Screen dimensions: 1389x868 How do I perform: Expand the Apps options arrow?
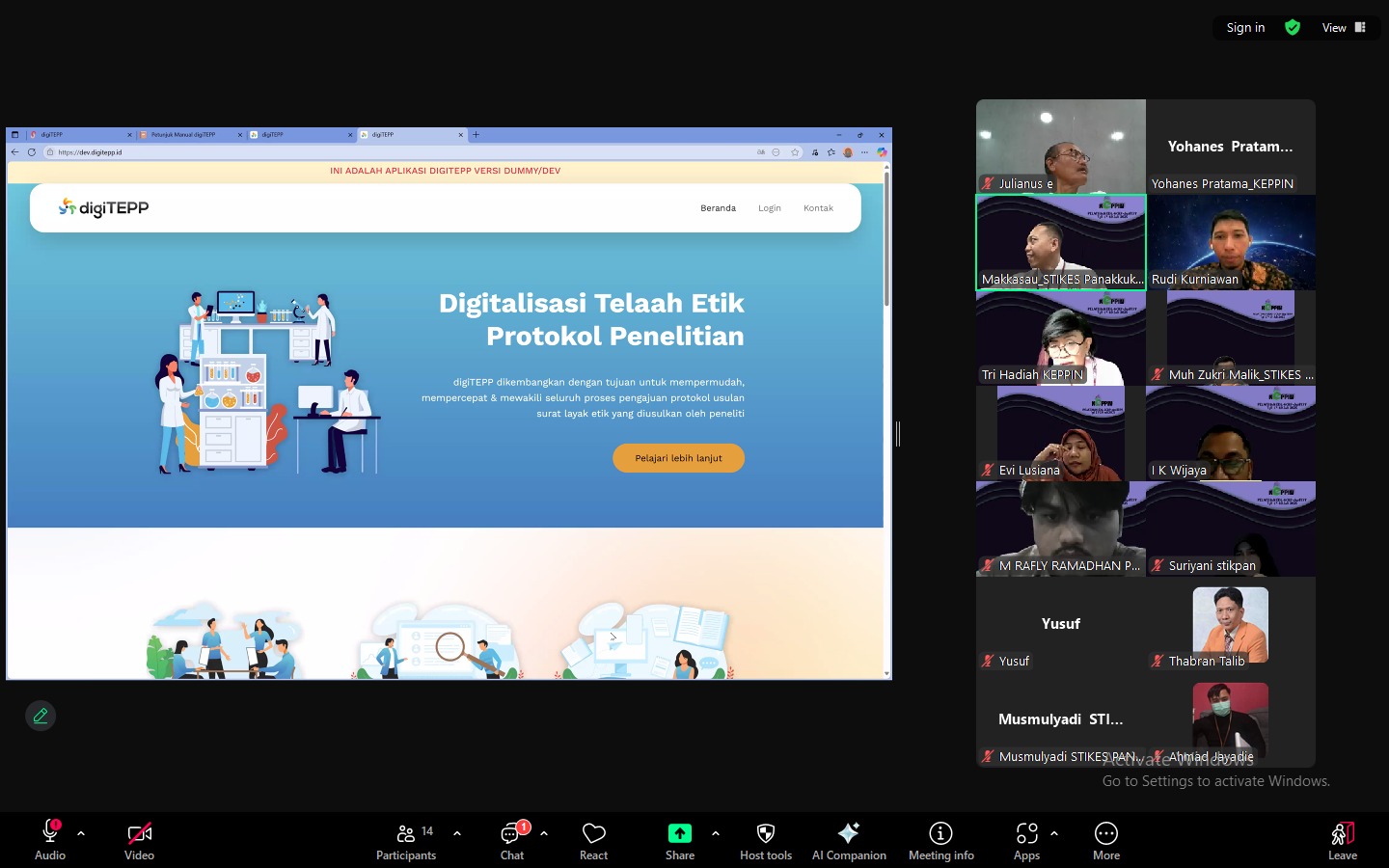1054,833
